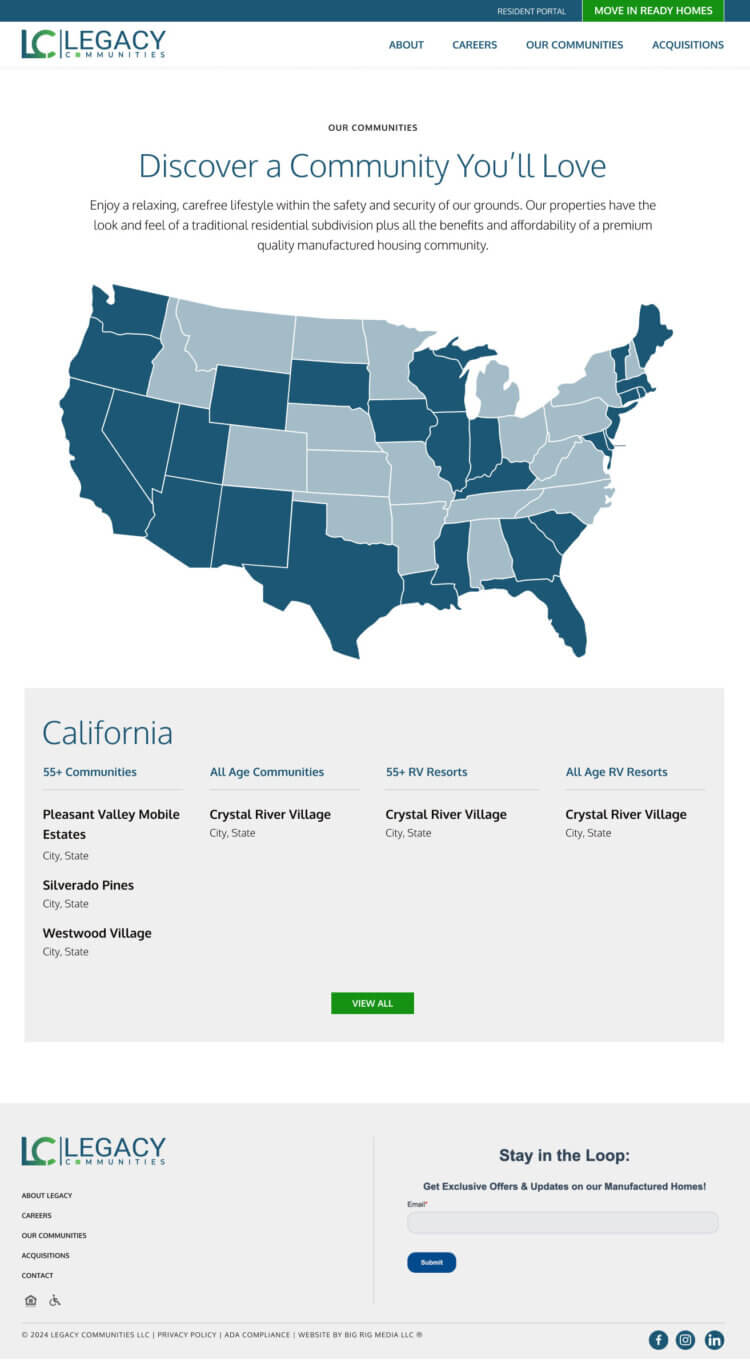Click the equal housing opportunity icon
The height and width of the screenshot is (1363, 750).
pos(31,1300)
